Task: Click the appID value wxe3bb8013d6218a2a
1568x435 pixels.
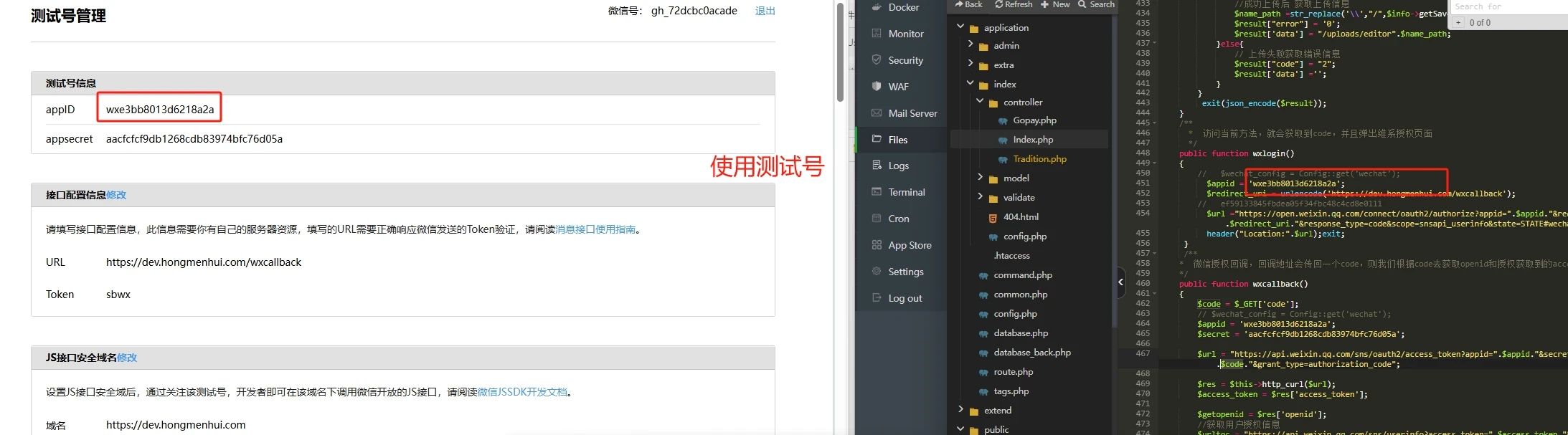Action: pyautogui.click(x=160, y=110)
